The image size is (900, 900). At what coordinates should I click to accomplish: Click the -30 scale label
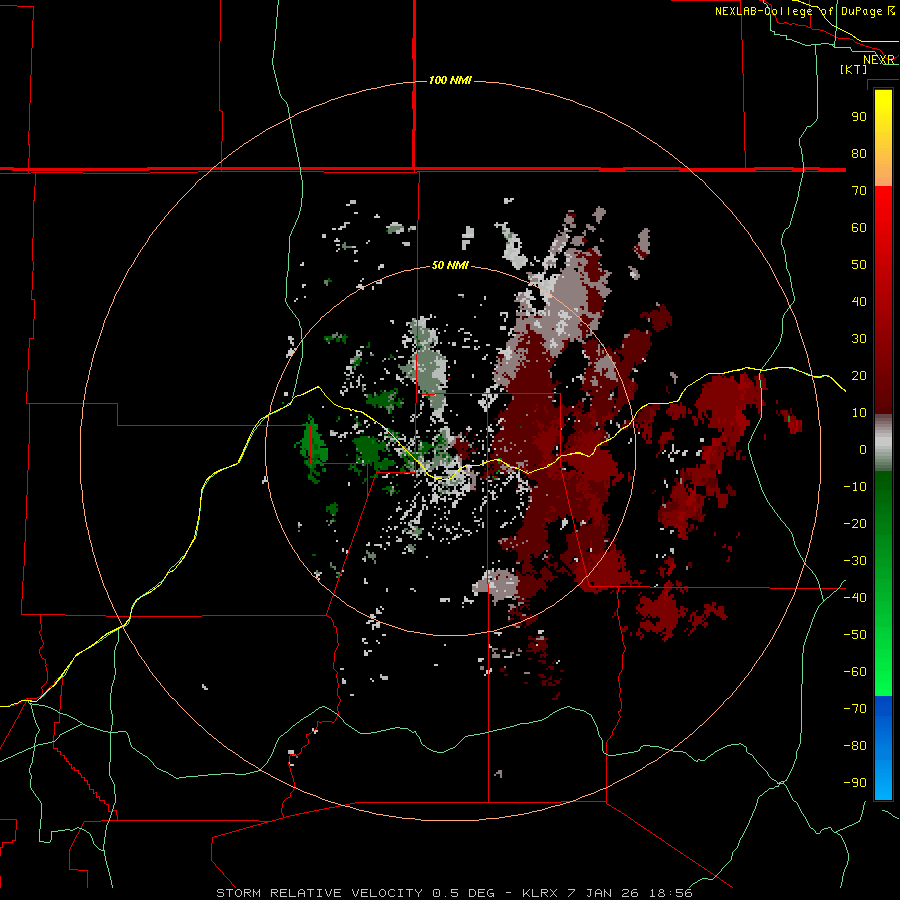855,561
